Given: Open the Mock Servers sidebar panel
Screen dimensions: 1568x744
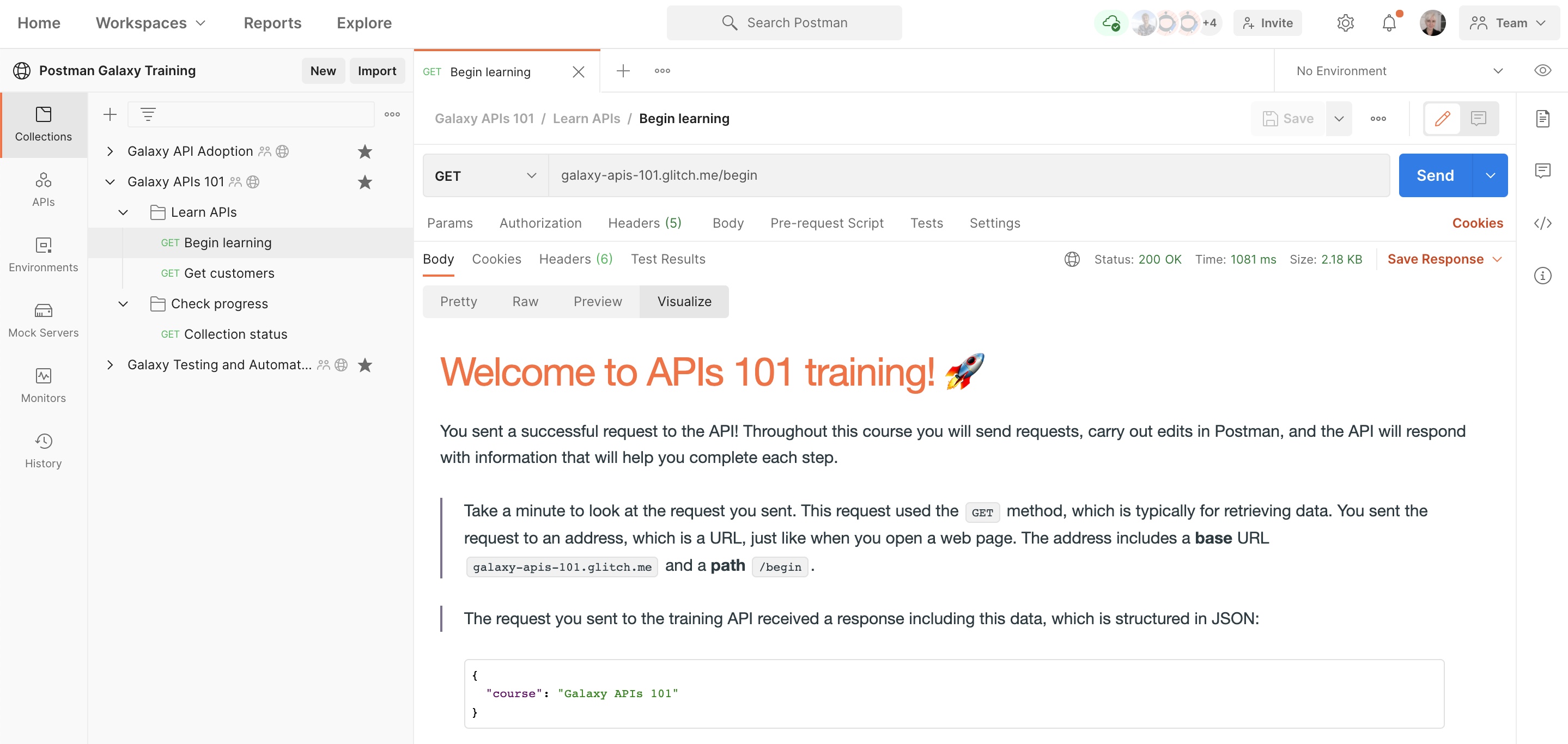Looking at the screenshot, I should (43, 320).
